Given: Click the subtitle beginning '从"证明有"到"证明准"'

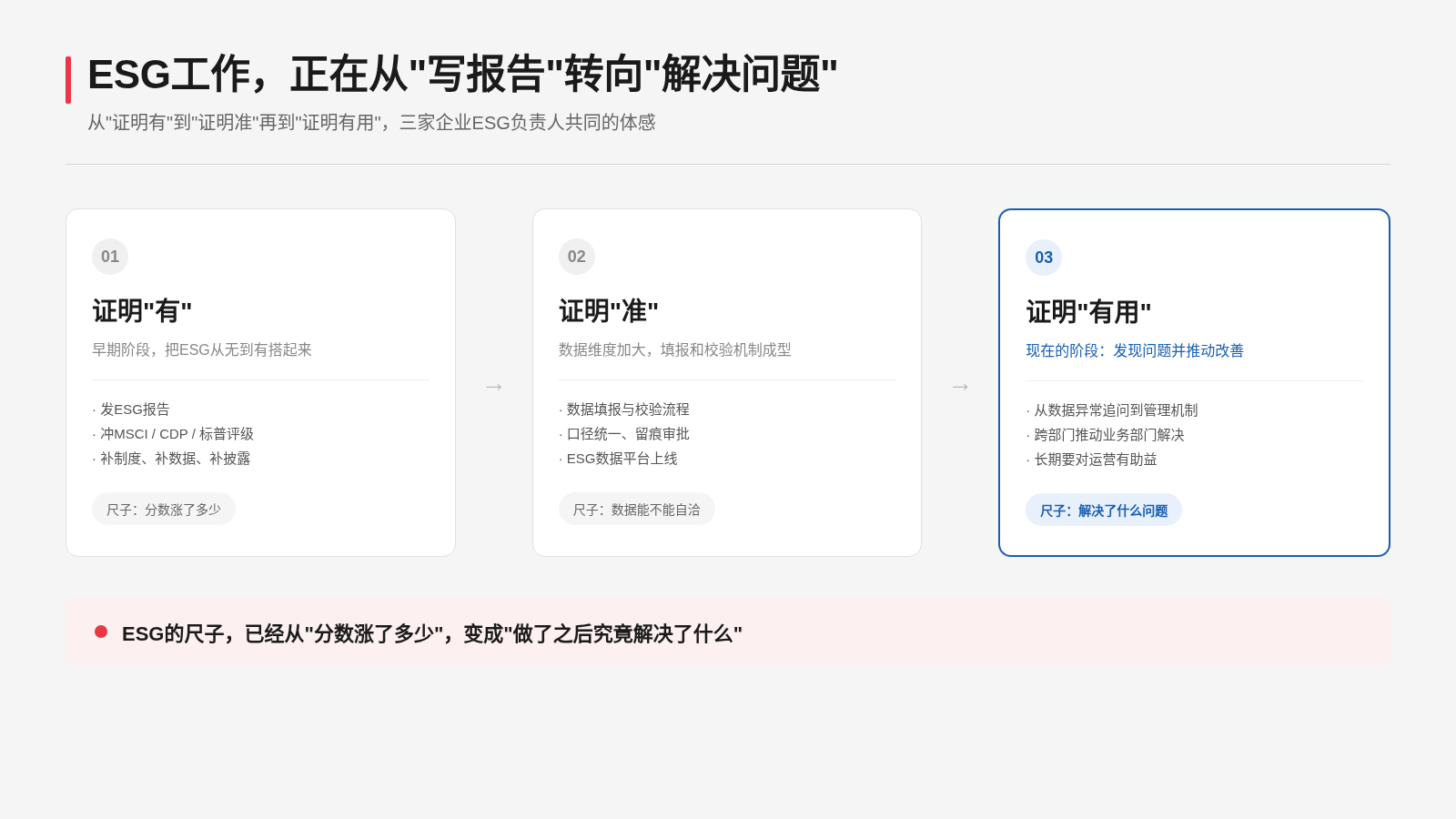Looking at the screenshot, I should coord(371,122).
